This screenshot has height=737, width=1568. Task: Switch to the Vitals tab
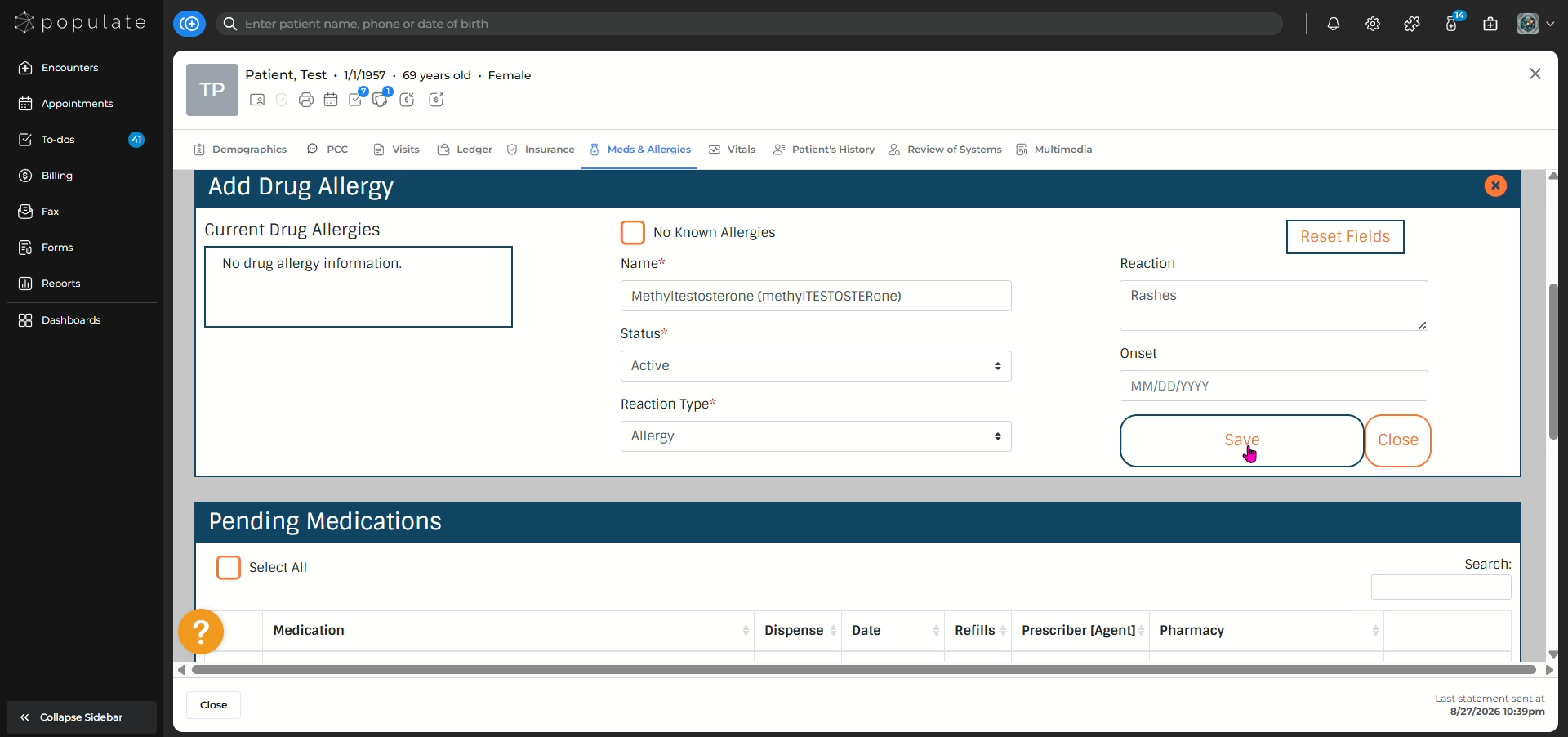pyautogui.click(x=732, y=150)
